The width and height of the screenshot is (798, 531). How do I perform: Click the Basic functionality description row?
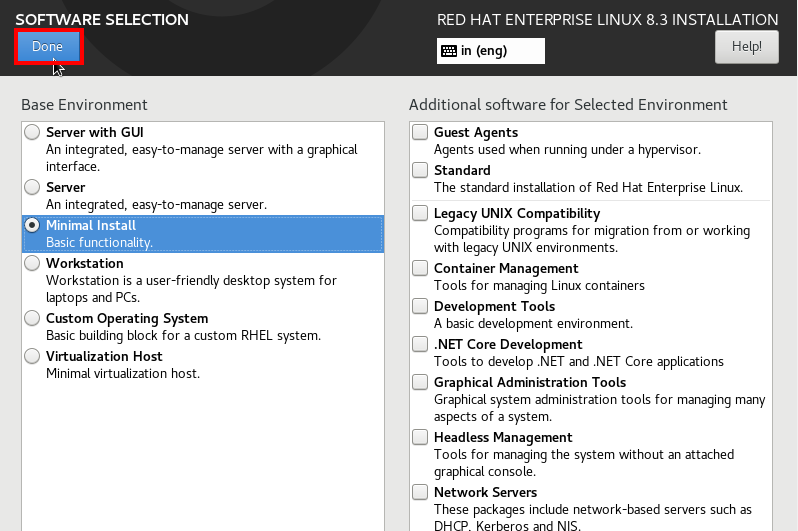pyautogui.click(x=99, y=243)
